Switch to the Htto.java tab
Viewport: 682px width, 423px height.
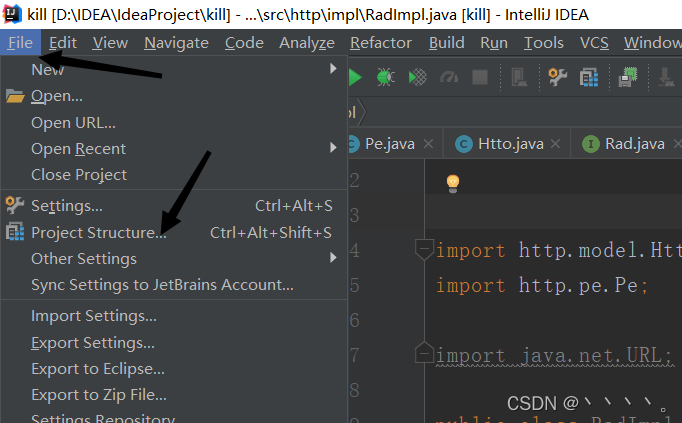[511, 144]
